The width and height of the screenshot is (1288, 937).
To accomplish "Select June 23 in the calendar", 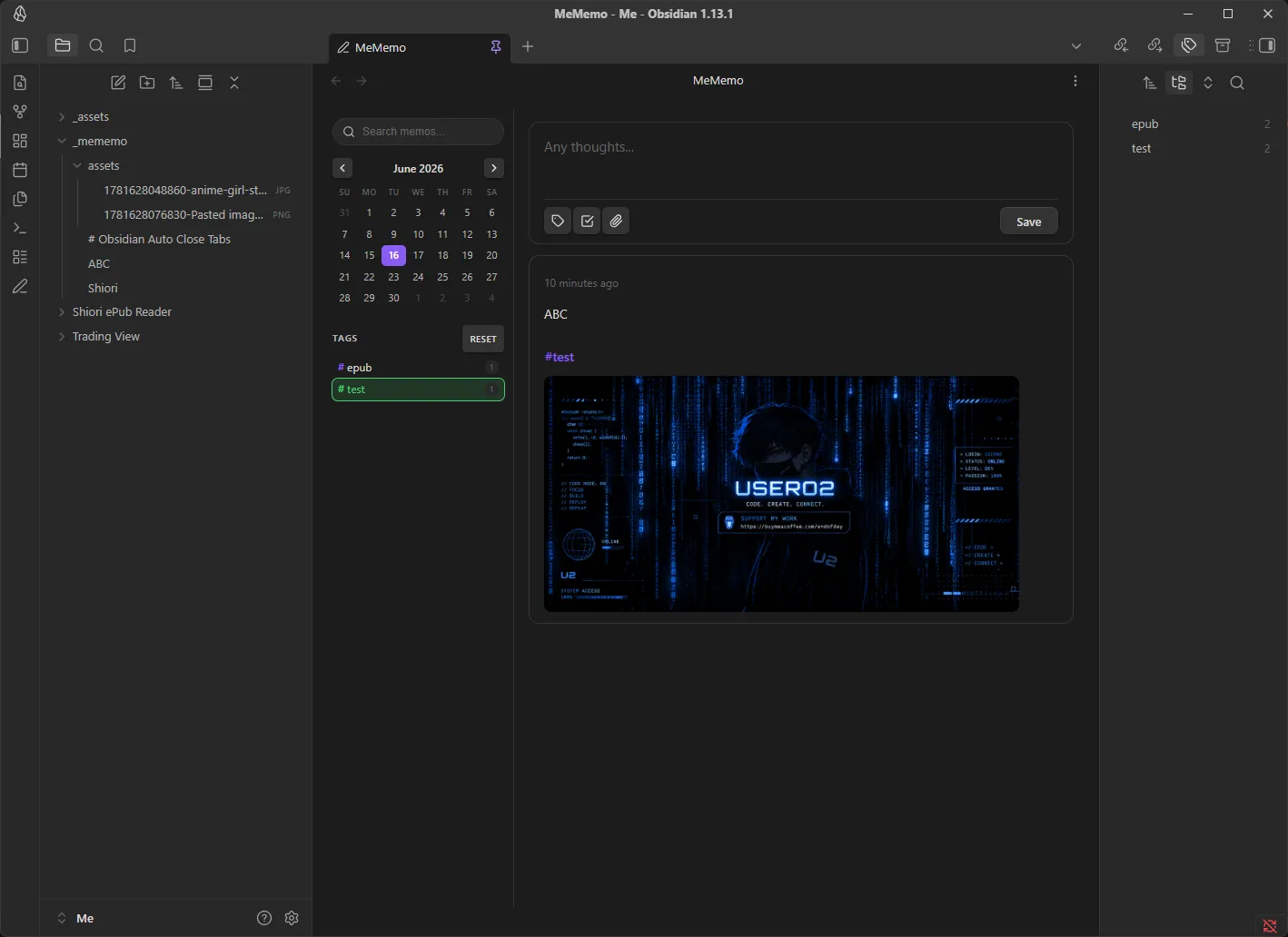I will pyautogui.click(x=393, y=277).
